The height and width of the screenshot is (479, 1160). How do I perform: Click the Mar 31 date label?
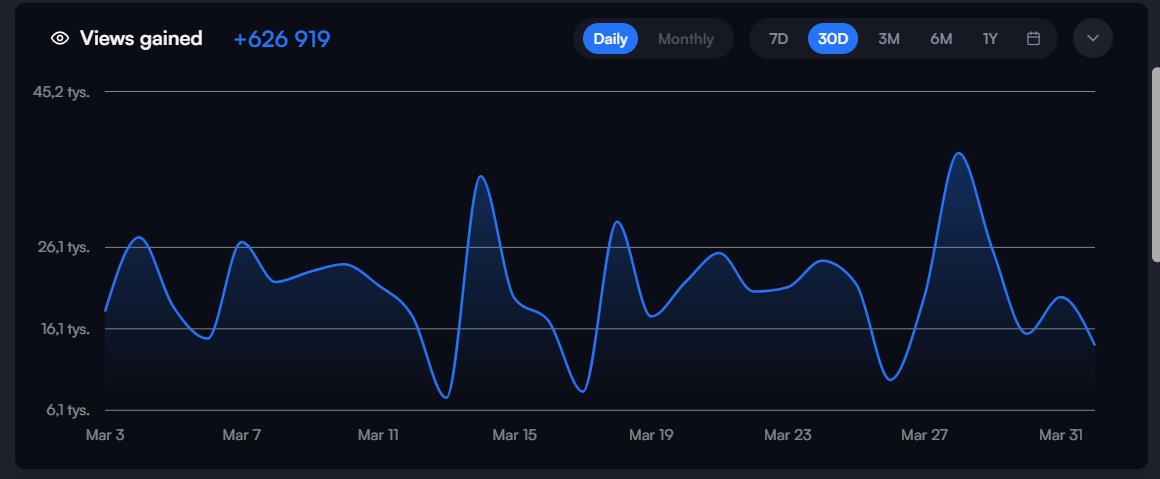click(x=1061, y=435)
